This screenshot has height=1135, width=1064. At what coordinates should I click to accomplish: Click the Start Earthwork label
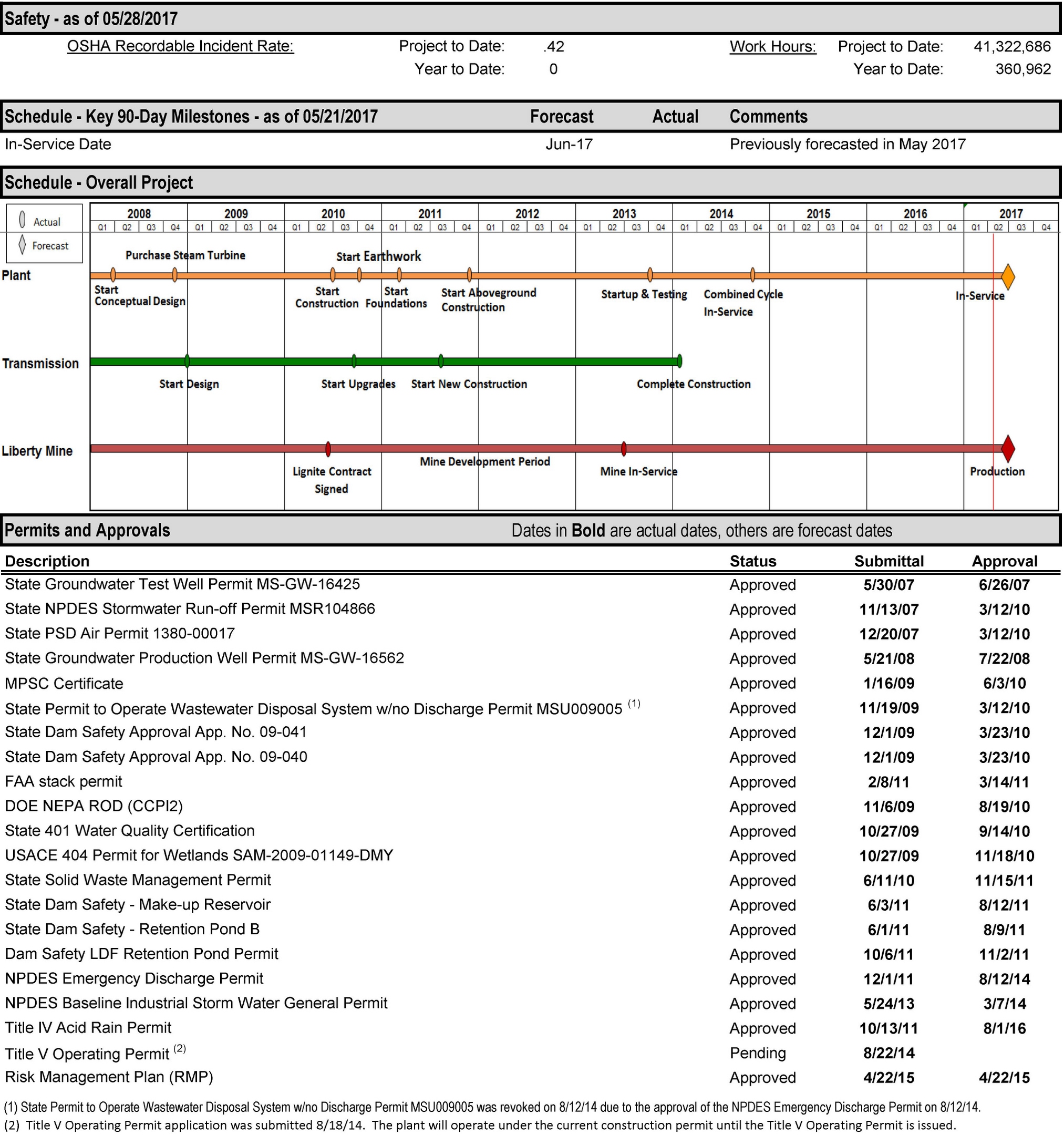click(x=378, y=256)
